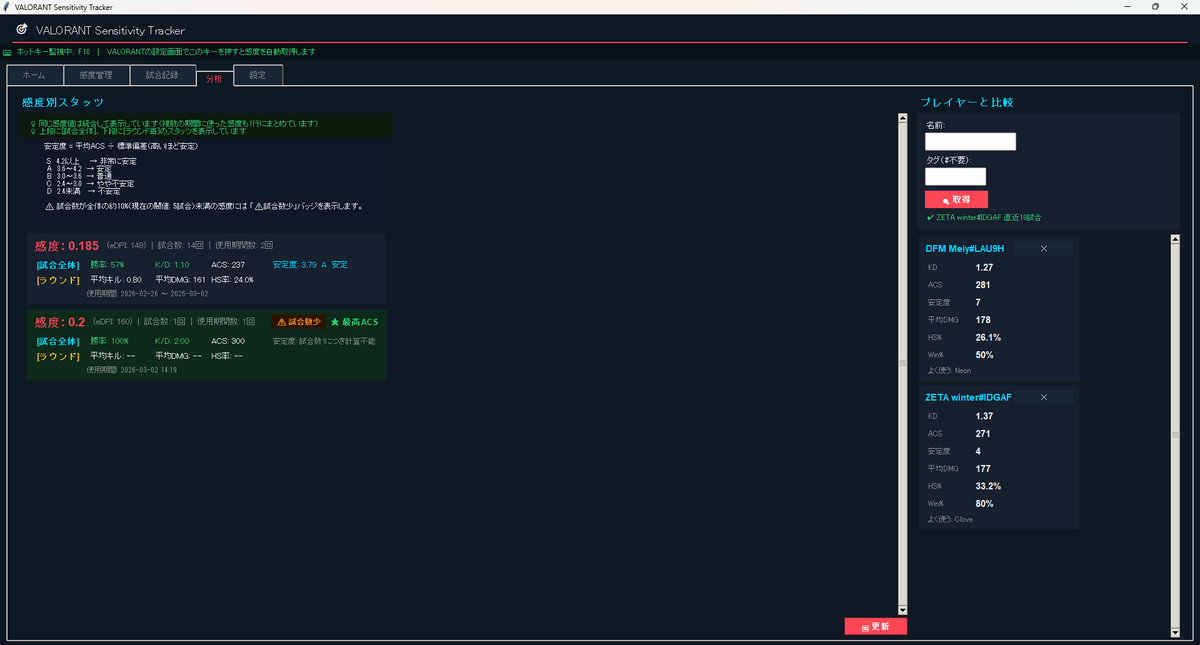Click the 安定度: 3.79 A 安定 text
The image size is (1200, 645).
coord(310,265)
